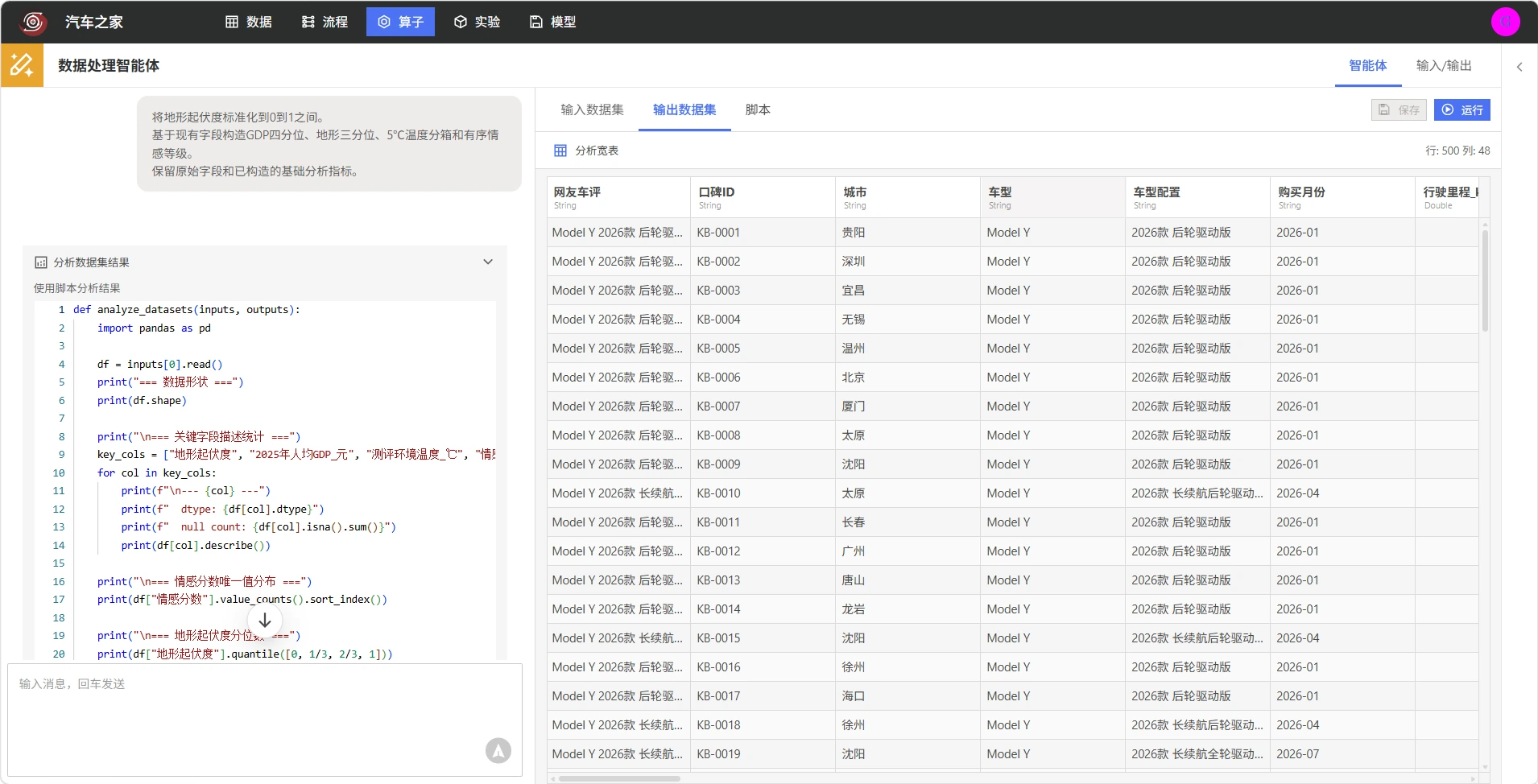Click the 购买月份 column header

(x=1343, y=197)
